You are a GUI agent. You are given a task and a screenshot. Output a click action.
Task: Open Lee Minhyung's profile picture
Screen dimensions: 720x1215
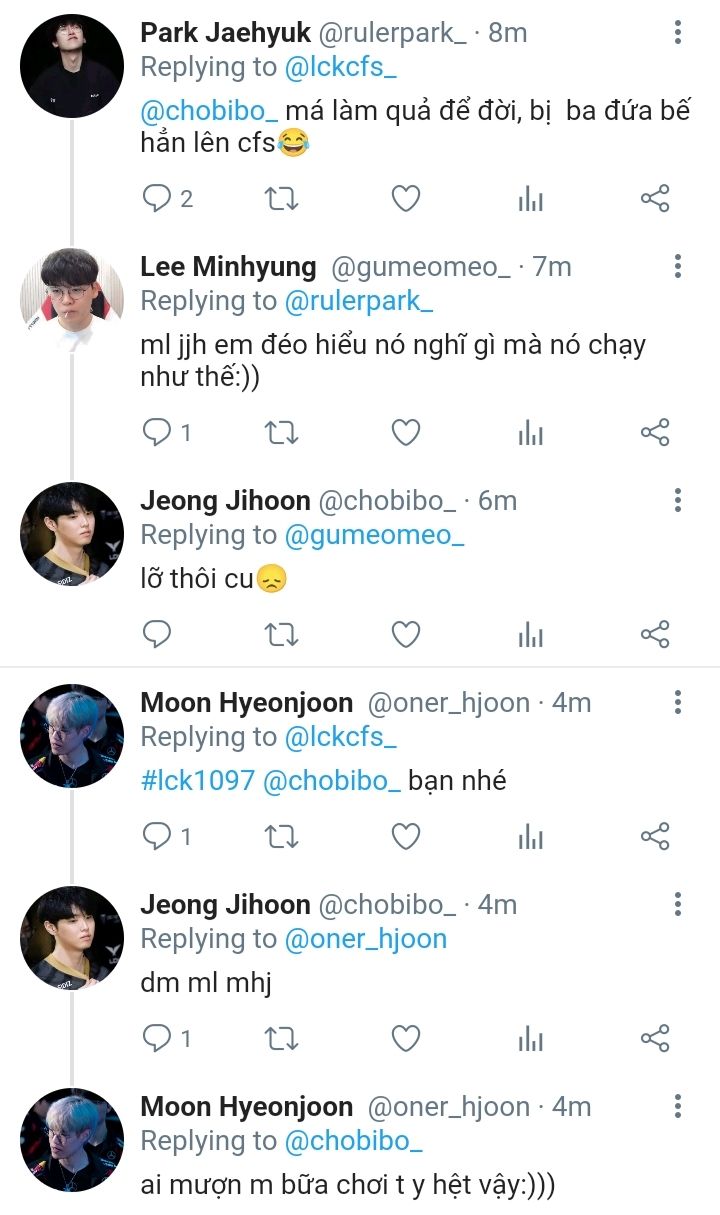point(72,300)
